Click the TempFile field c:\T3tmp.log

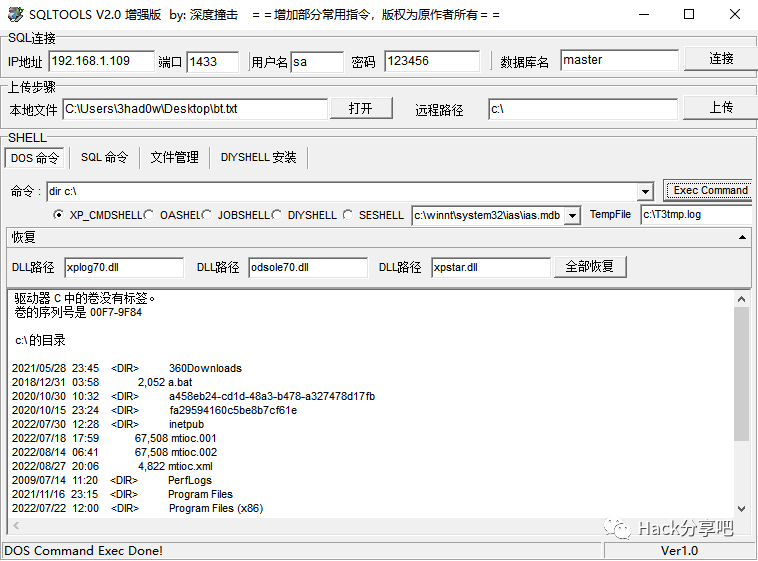(x=697, y=214)
